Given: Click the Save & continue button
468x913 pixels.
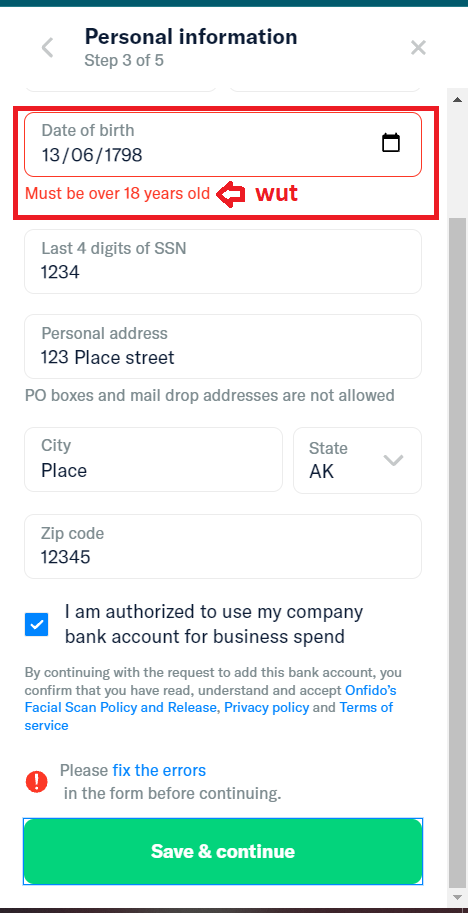Looking at the screenshot, I should pos(223,851).
